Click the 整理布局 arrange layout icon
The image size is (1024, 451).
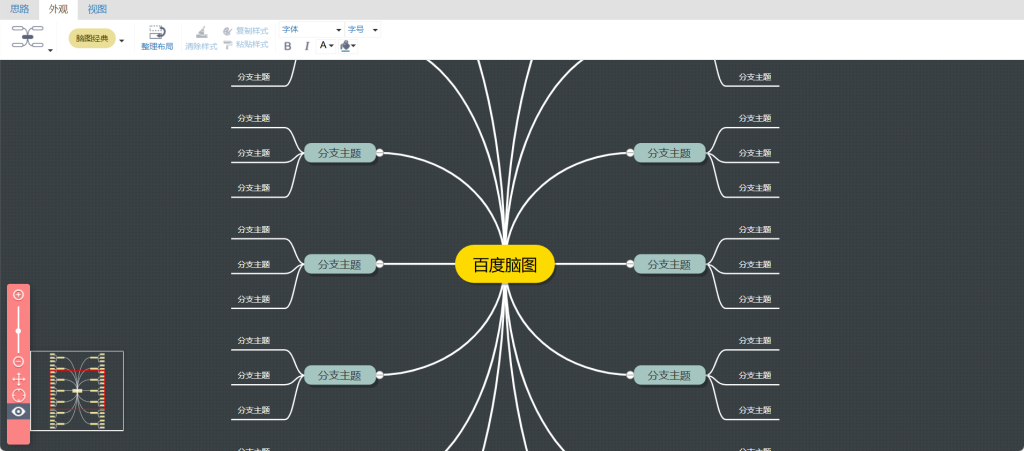click(157, 33)
